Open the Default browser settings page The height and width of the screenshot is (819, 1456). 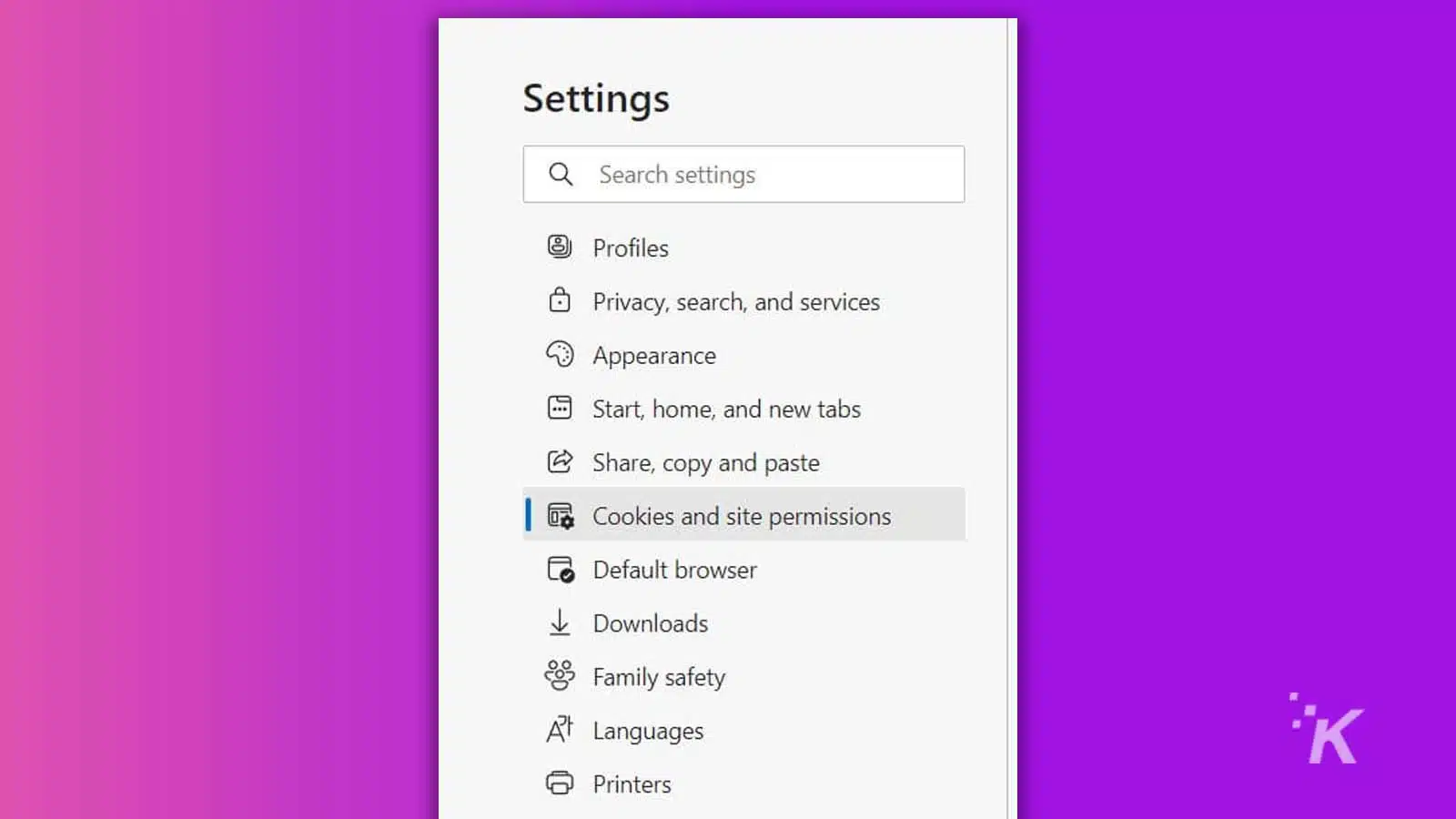coord(674,570)
